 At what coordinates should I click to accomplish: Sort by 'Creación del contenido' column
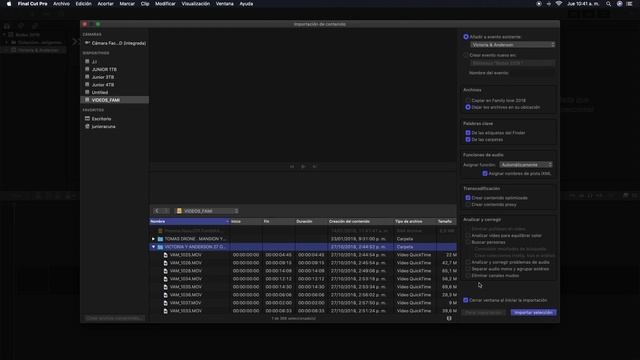360,221
